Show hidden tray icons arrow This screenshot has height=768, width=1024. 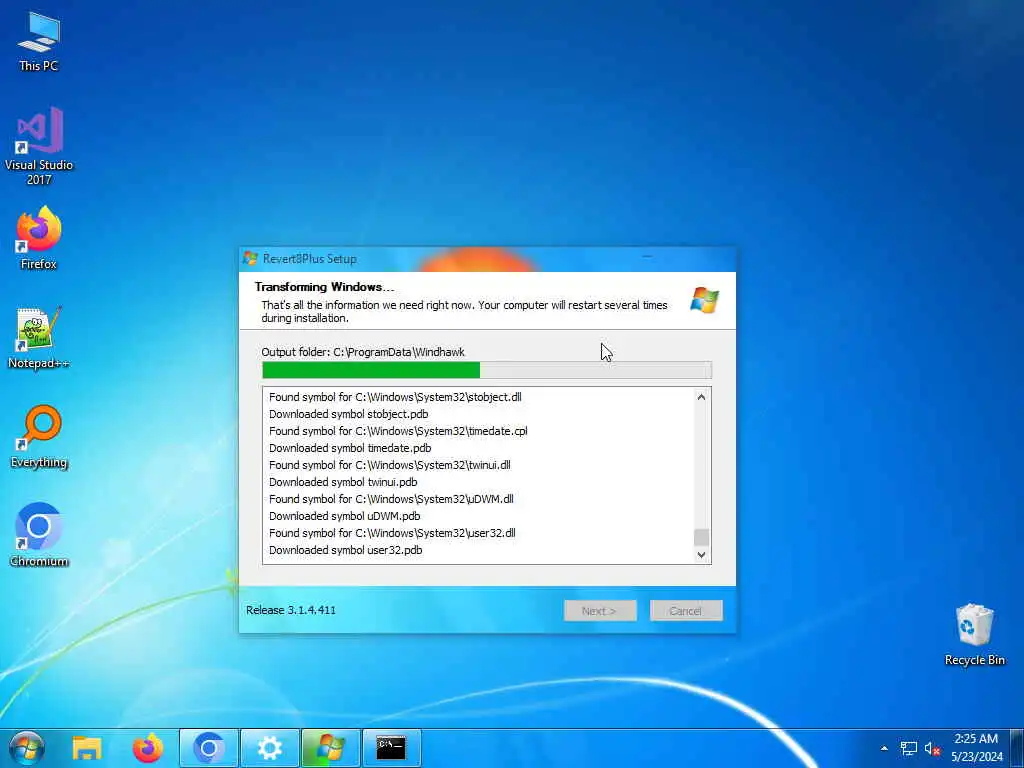click(x=884, y=748)
